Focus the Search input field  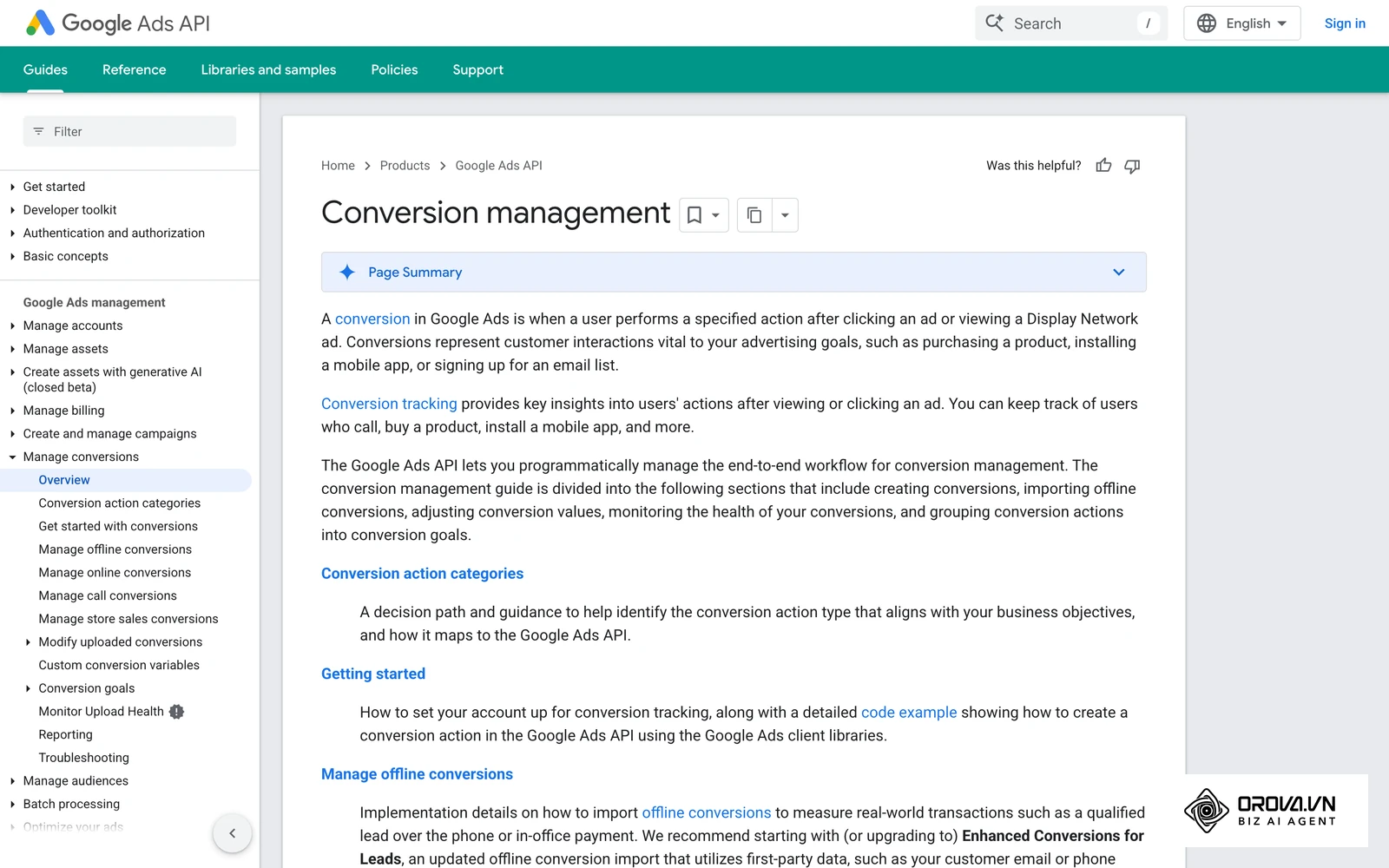tap(1071, 23)
